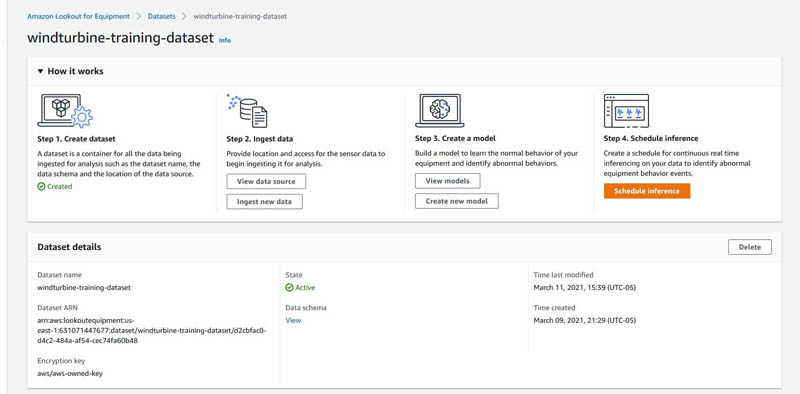800x394 pixels.
Task: Click the Data schema label
Action: click(x=306, y=308)
